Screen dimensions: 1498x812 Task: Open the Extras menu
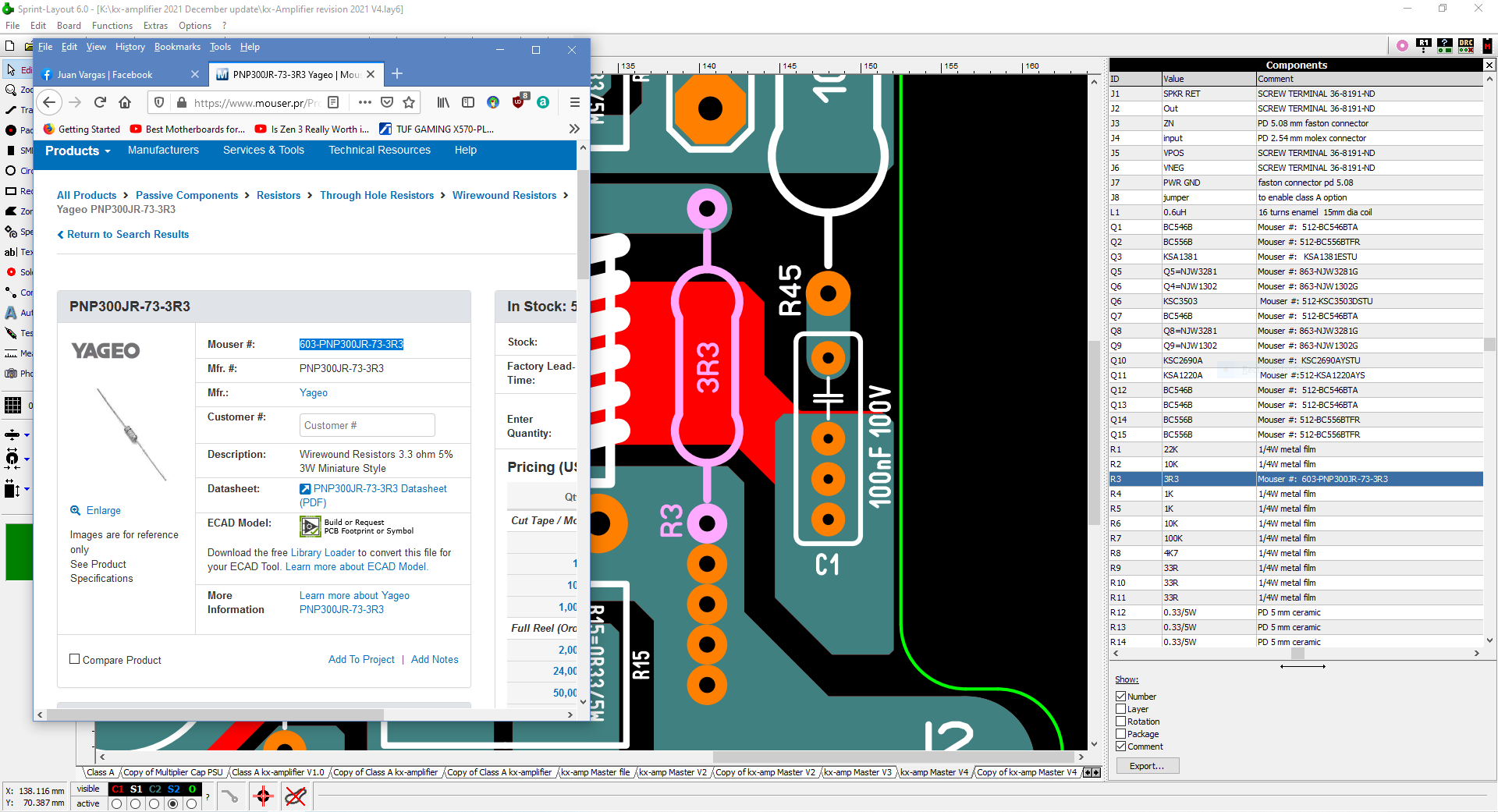(x=155, y=26)
